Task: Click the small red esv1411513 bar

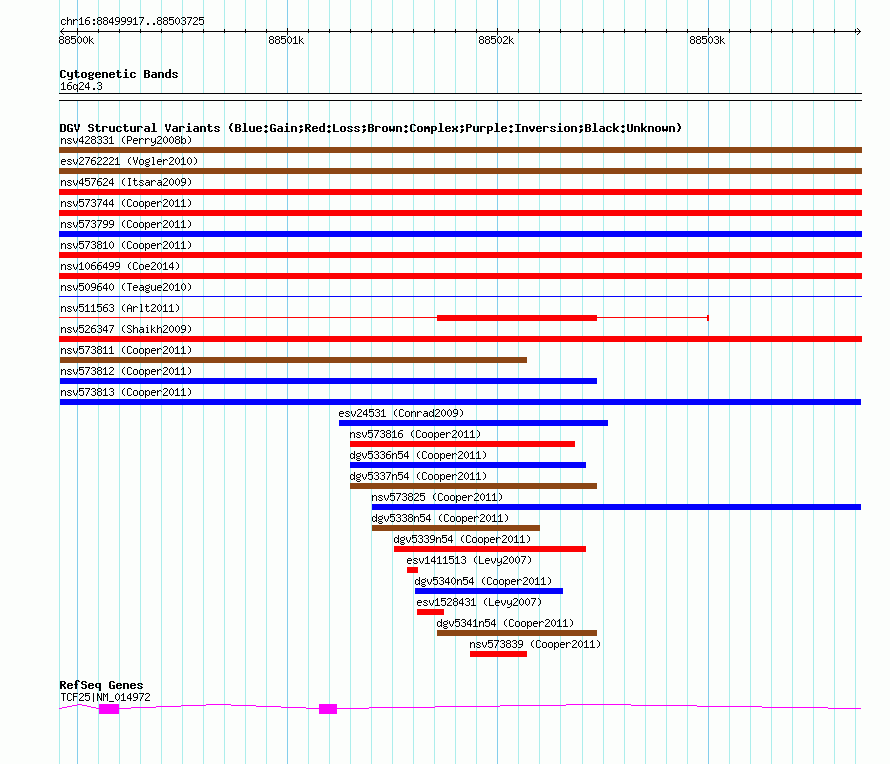Action: click(413, 570)
